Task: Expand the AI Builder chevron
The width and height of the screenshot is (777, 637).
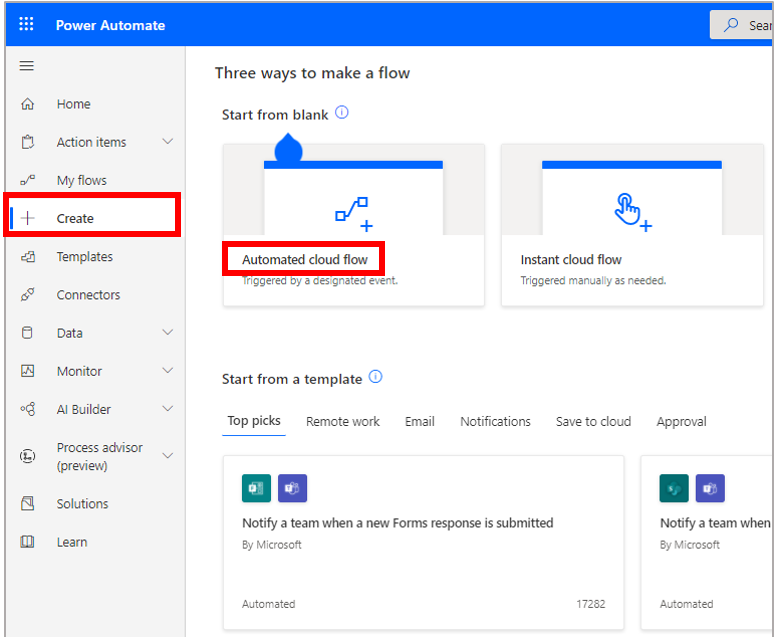Action: [168, 408]
